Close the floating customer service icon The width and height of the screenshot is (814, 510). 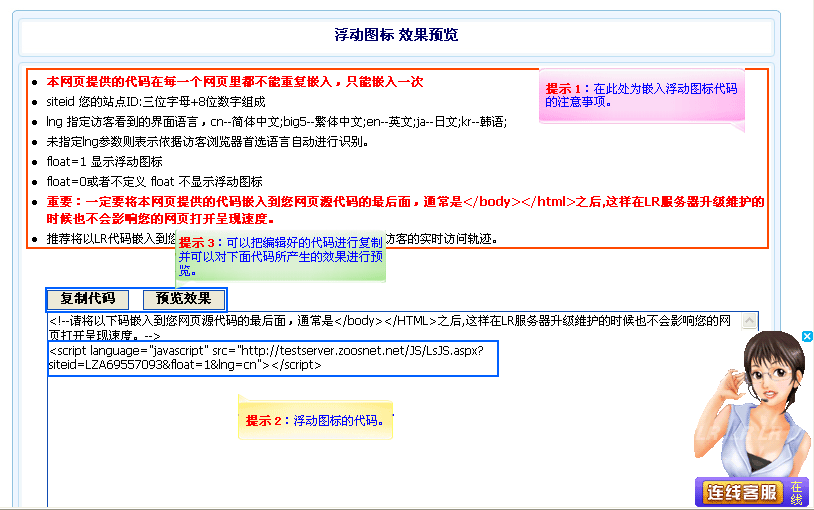(x=807, y=336)
